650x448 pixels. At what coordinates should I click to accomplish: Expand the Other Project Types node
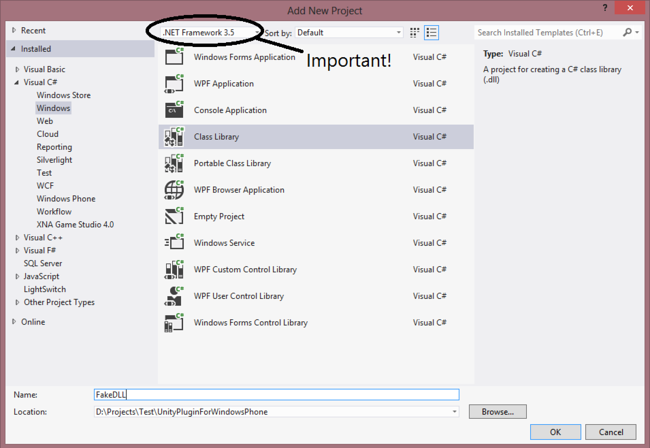[17, 302]
